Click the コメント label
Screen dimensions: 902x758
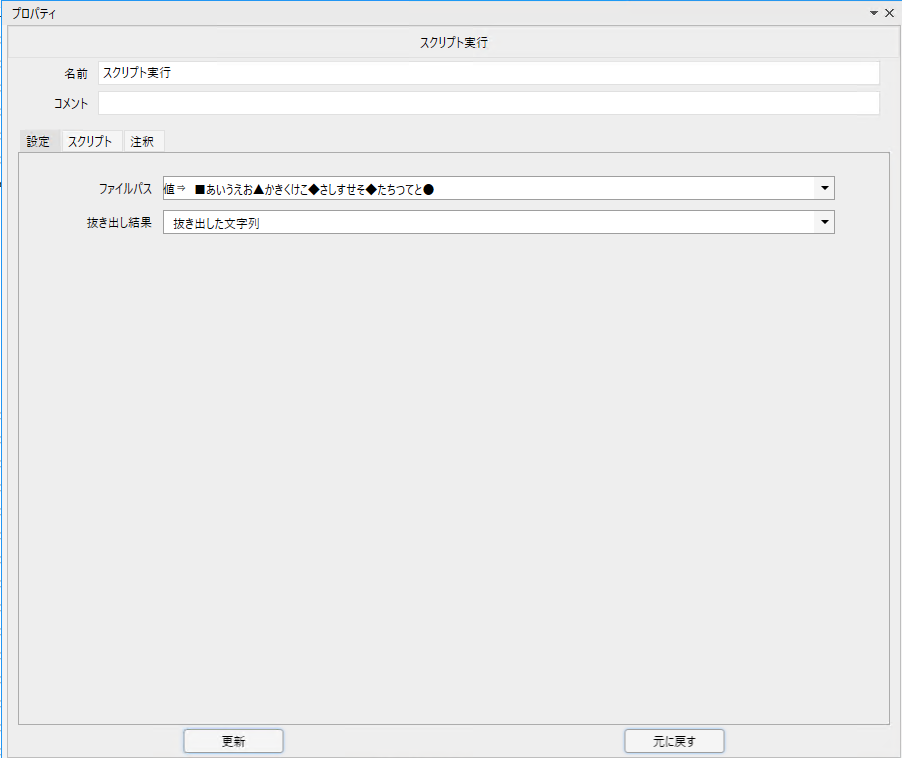(71, 104)
